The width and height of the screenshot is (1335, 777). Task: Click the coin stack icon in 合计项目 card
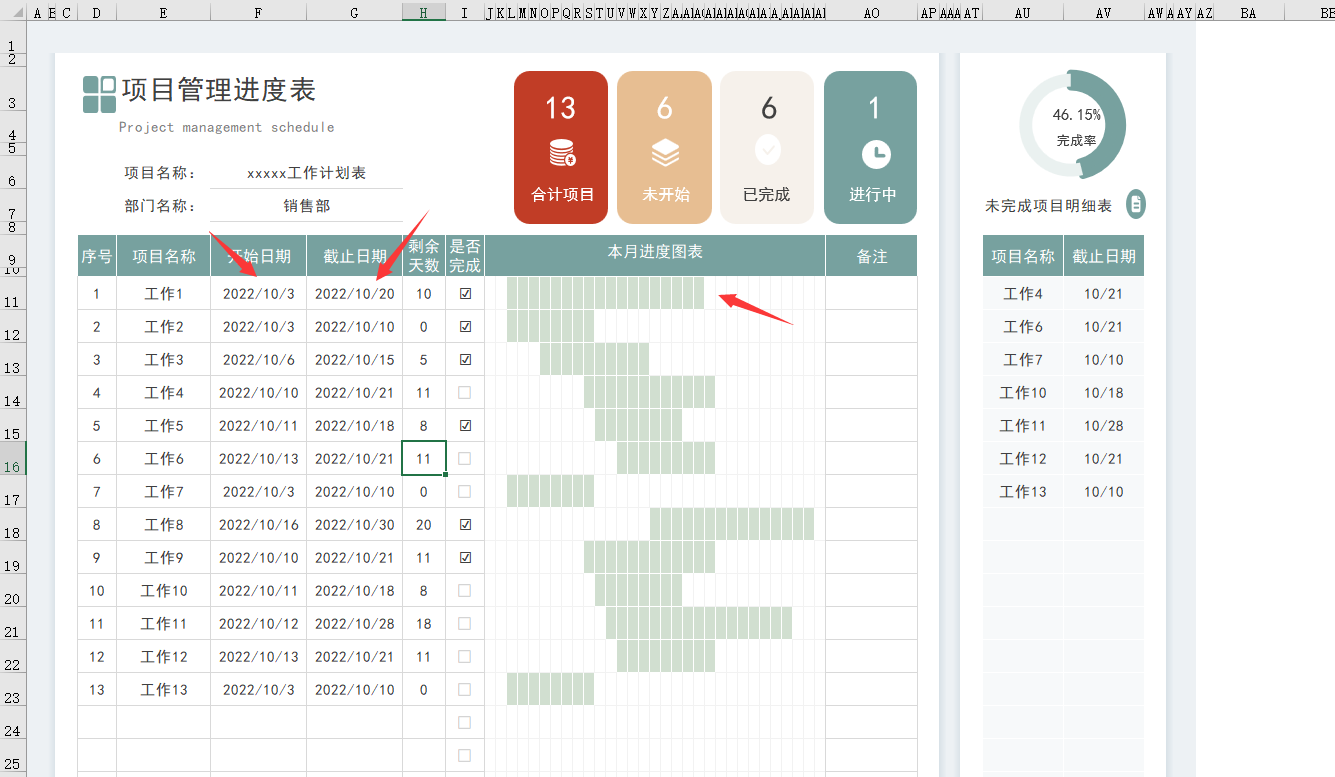click(562, 153)
